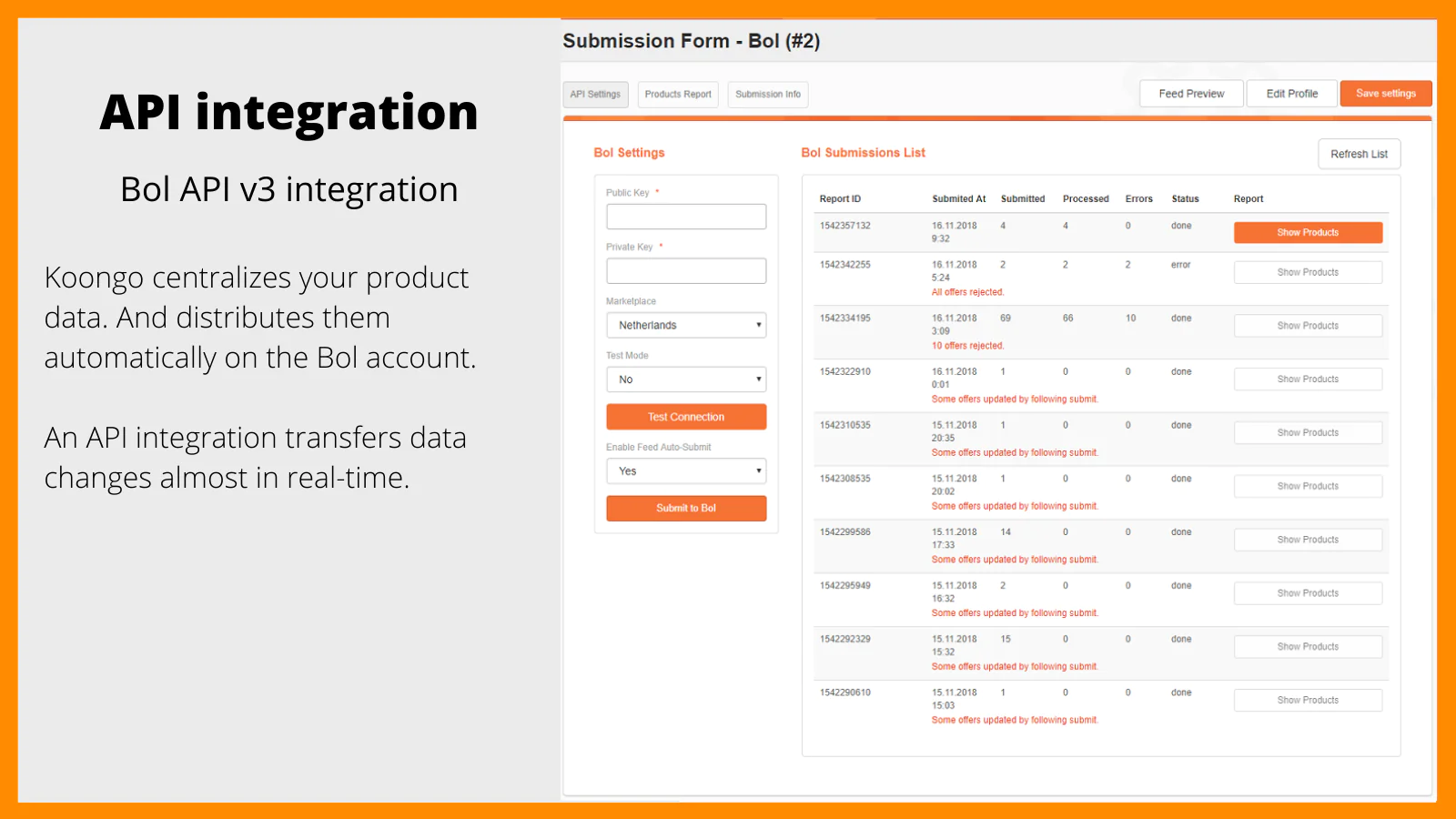This screenshot has width=1456, height=819.
Task: Click the Bol Submissions List heading
Action: point(863,153)
